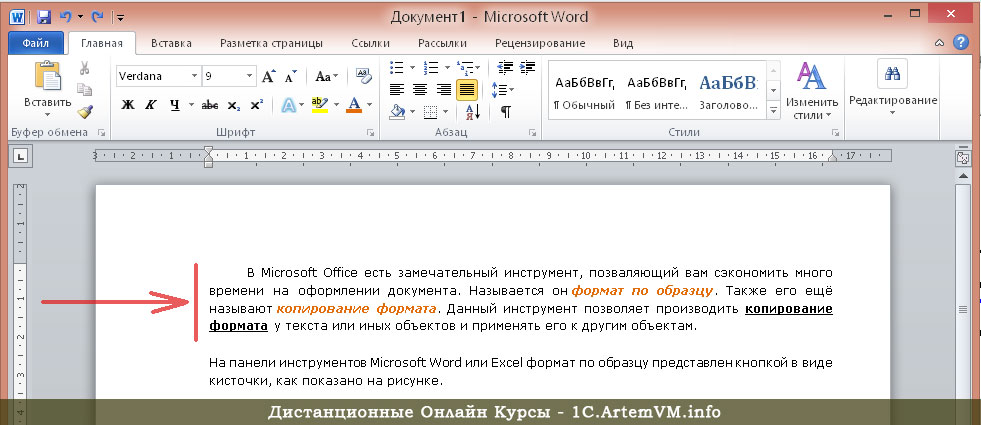
Task: Save the document using the quick access icon
Action: pyautogui.click(x=44, y=17)
